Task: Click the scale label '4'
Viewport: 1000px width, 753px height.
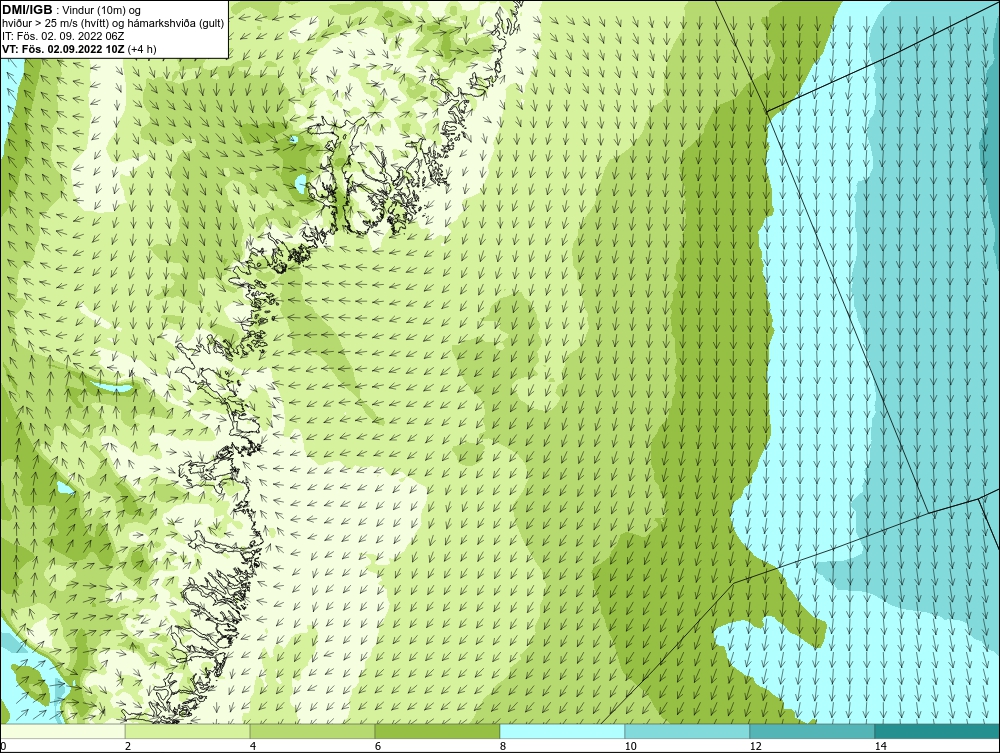Action: 253,747
